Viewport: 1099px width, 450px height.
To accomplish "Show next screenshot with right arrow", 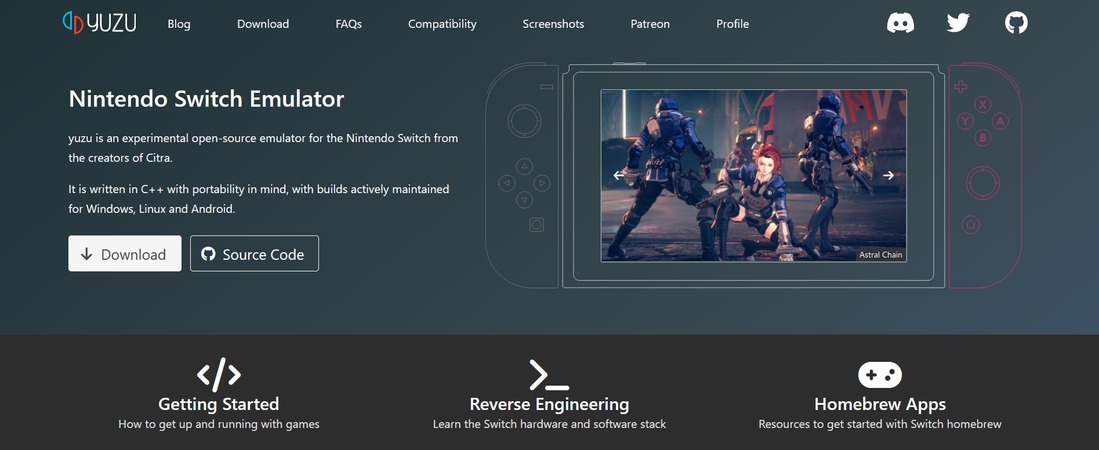I will [888, 175].
